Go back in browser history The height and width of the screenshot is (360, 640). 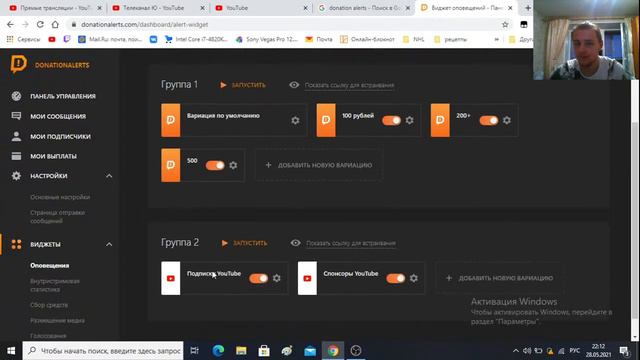point(10,24)
